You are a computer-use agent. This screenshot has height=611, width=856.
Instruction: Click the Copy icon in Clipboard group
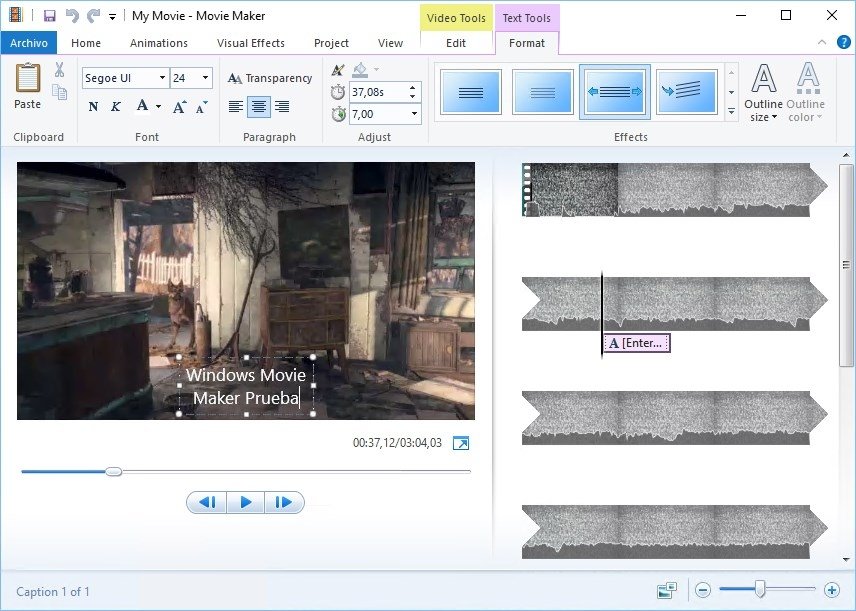point(60,92)
